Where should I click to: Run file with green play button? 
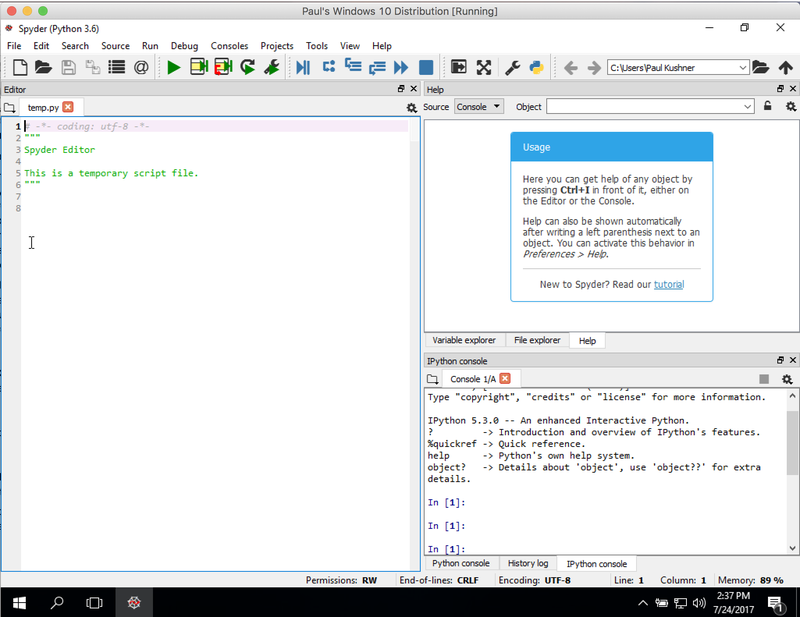tap(173, 67)
